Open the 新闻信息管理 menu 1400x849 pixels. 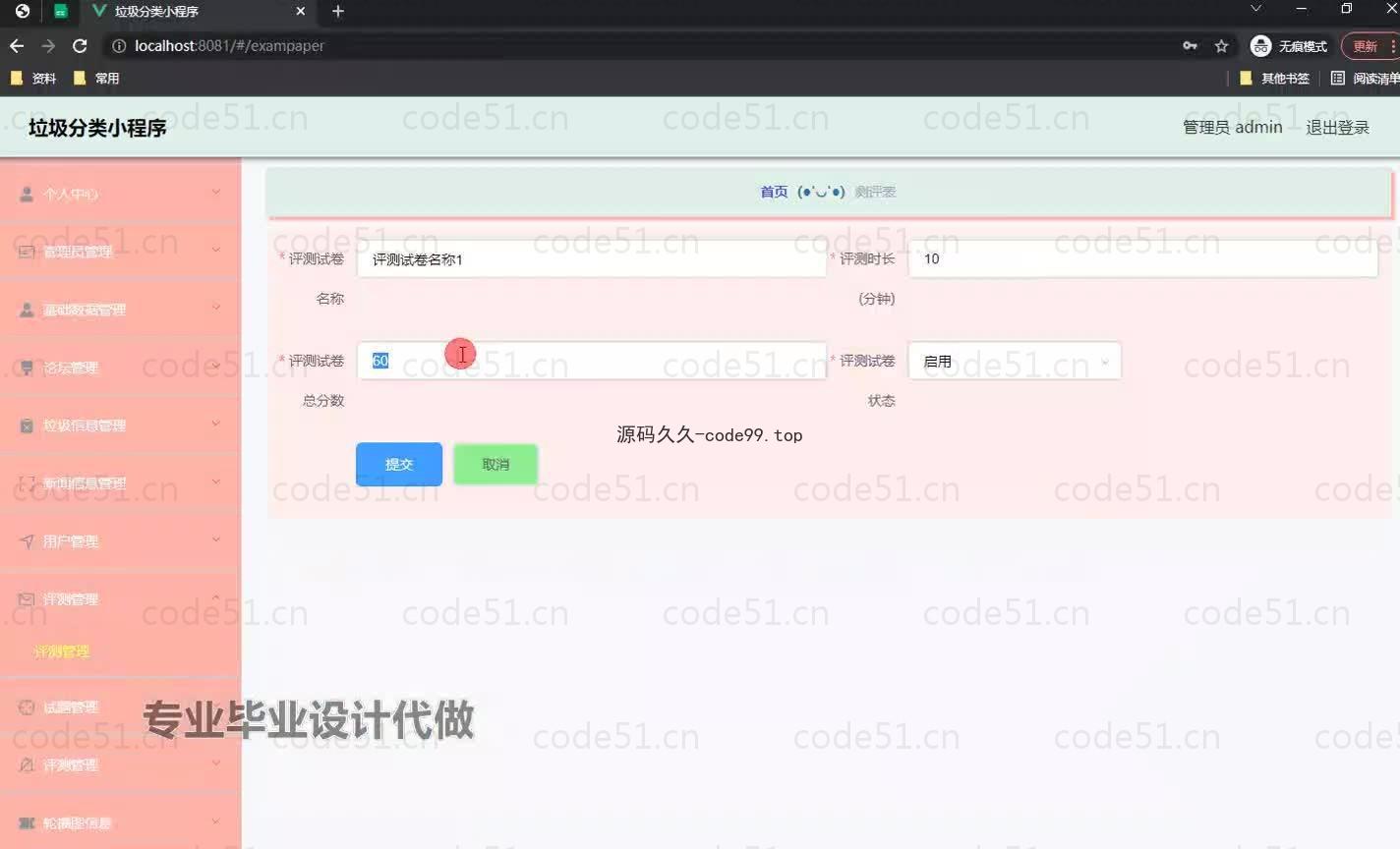click(x=120, y=484)
